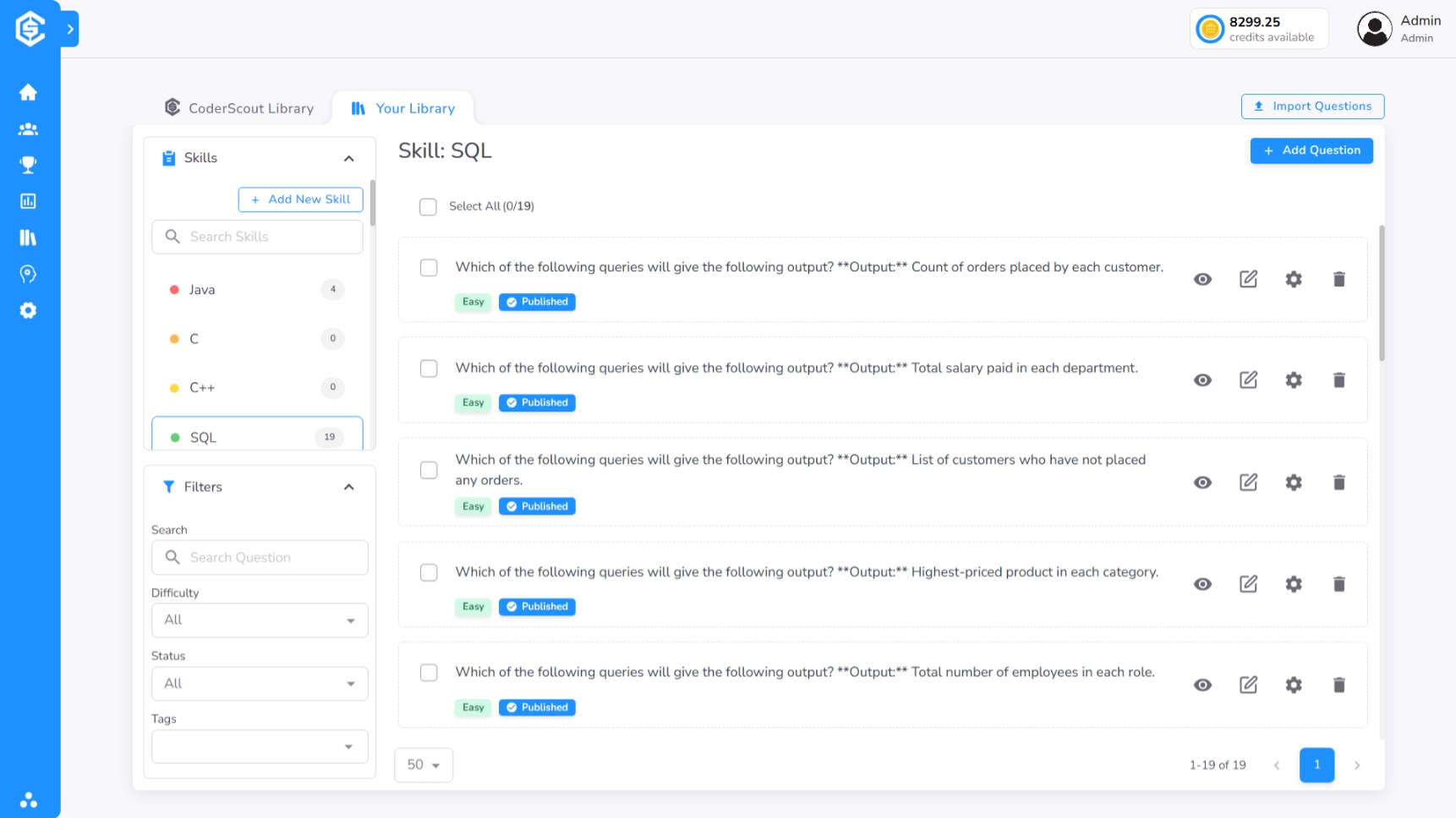Focus the Search Question input field

[x=271, y=558]
